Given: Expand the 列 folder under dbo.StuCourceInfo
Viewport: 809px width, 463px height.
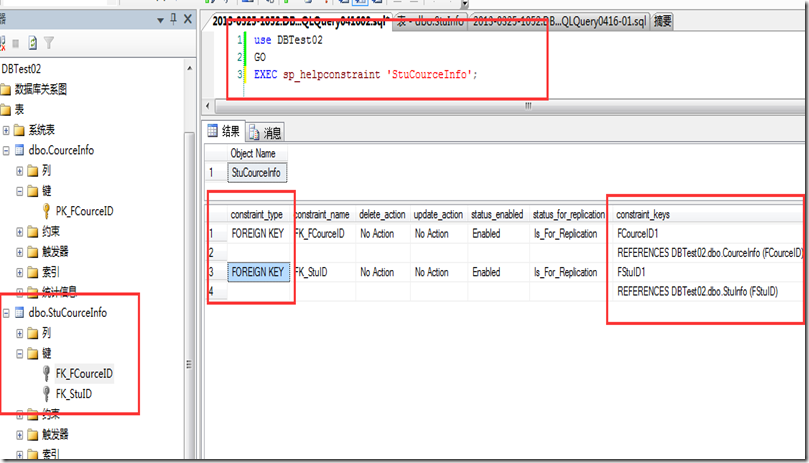Looking at the screenshot, I should tap(20, 333).
